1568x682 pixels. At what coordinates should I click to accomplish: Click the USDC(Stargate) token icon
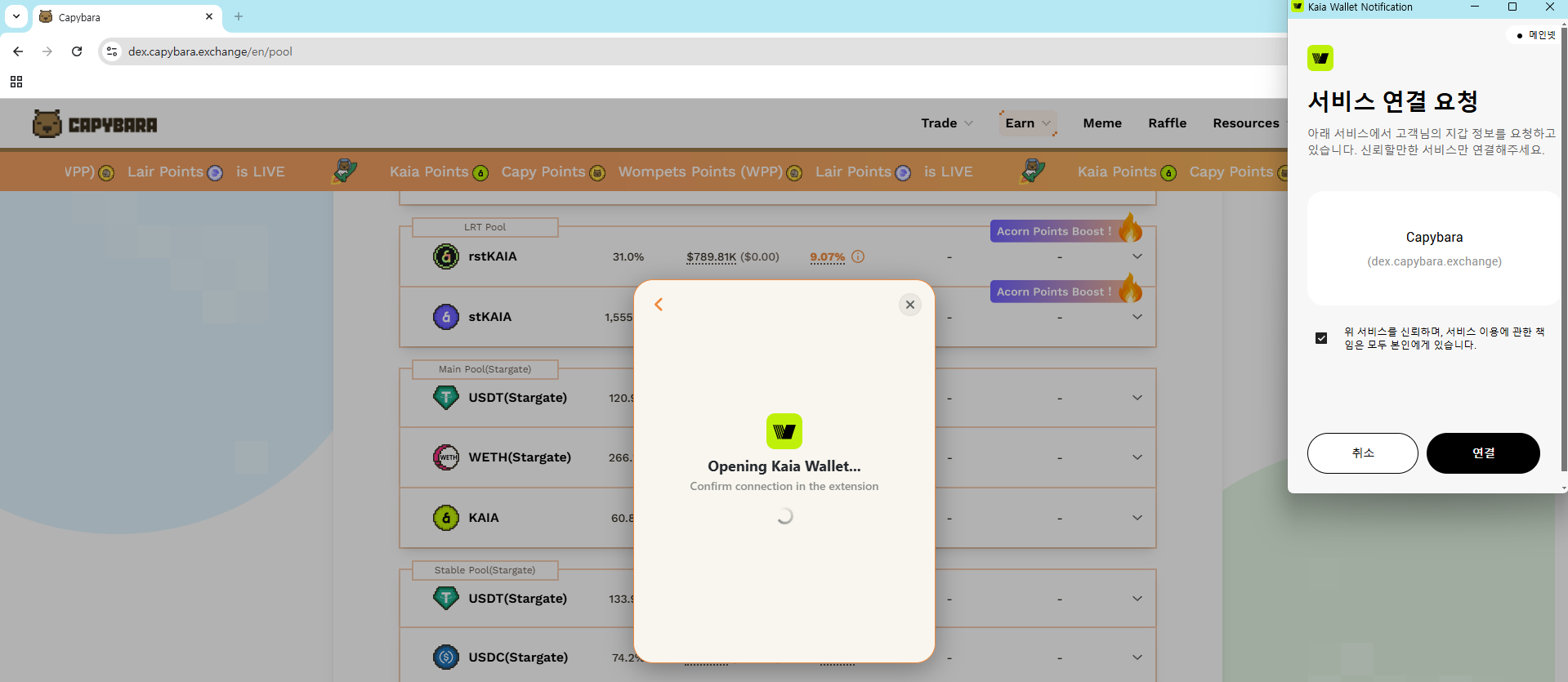click(446, 657)
